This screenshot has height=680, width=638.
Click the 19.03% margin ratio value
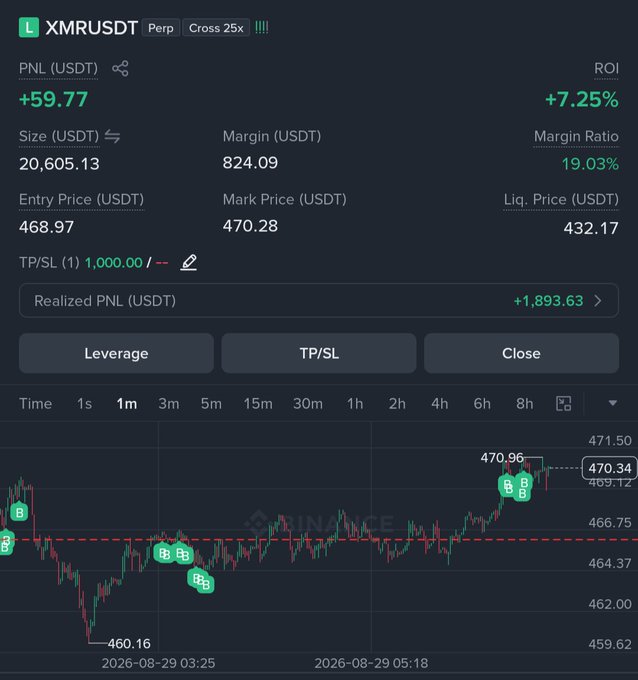tap(590, 164)
